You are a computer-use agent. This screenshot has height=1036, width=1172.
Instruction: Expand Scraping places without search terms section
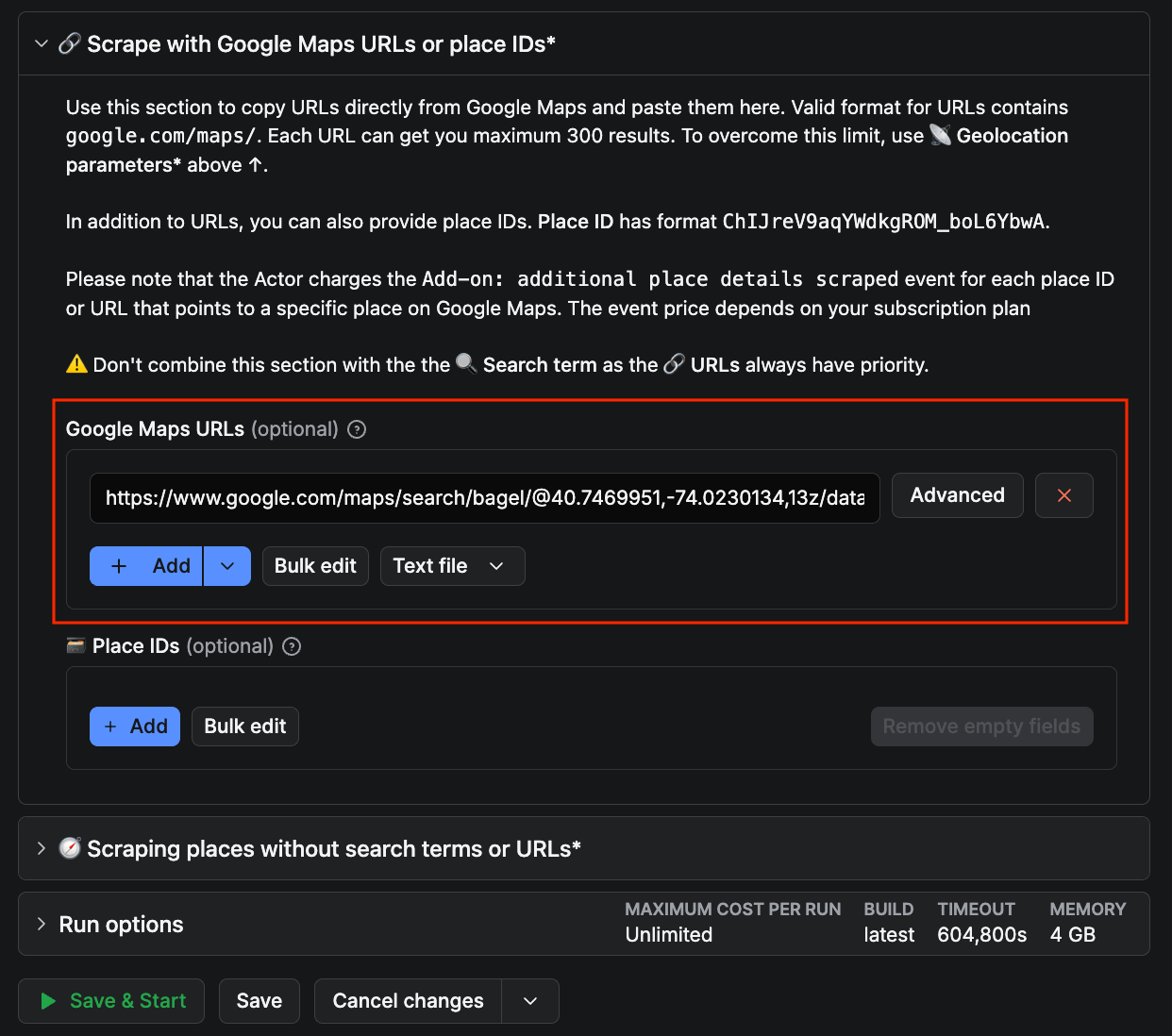click(x=42, y=848)
